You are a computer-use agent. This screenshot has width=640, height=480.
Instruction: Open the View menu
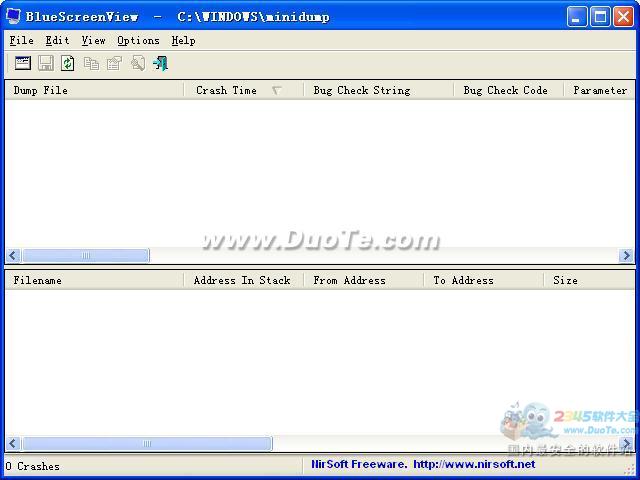click(93, 40)
